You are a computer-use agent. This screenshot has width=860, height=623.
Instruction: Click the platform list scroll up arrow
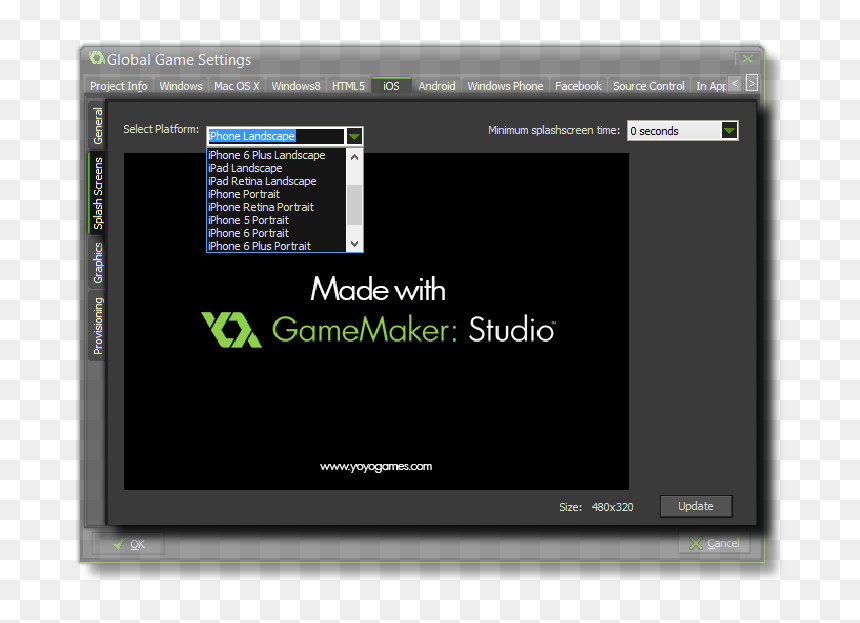(354, 157)
